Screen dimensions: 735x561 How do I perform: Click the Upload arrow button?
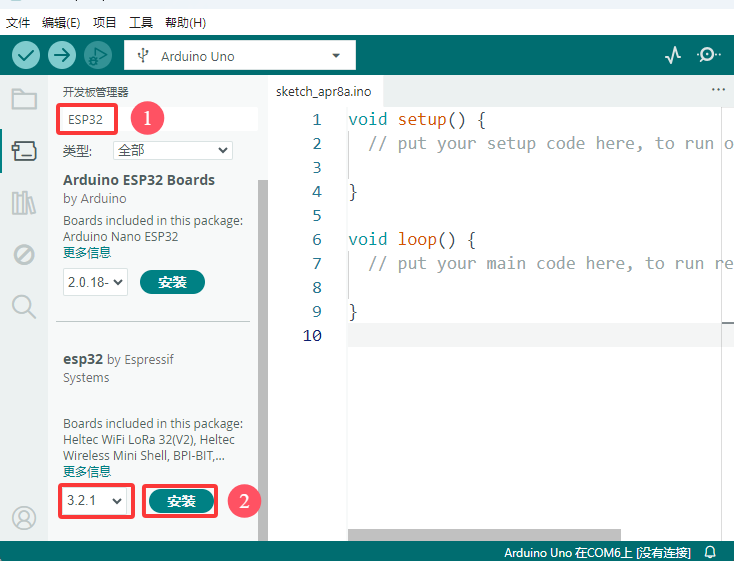point(62,55)
